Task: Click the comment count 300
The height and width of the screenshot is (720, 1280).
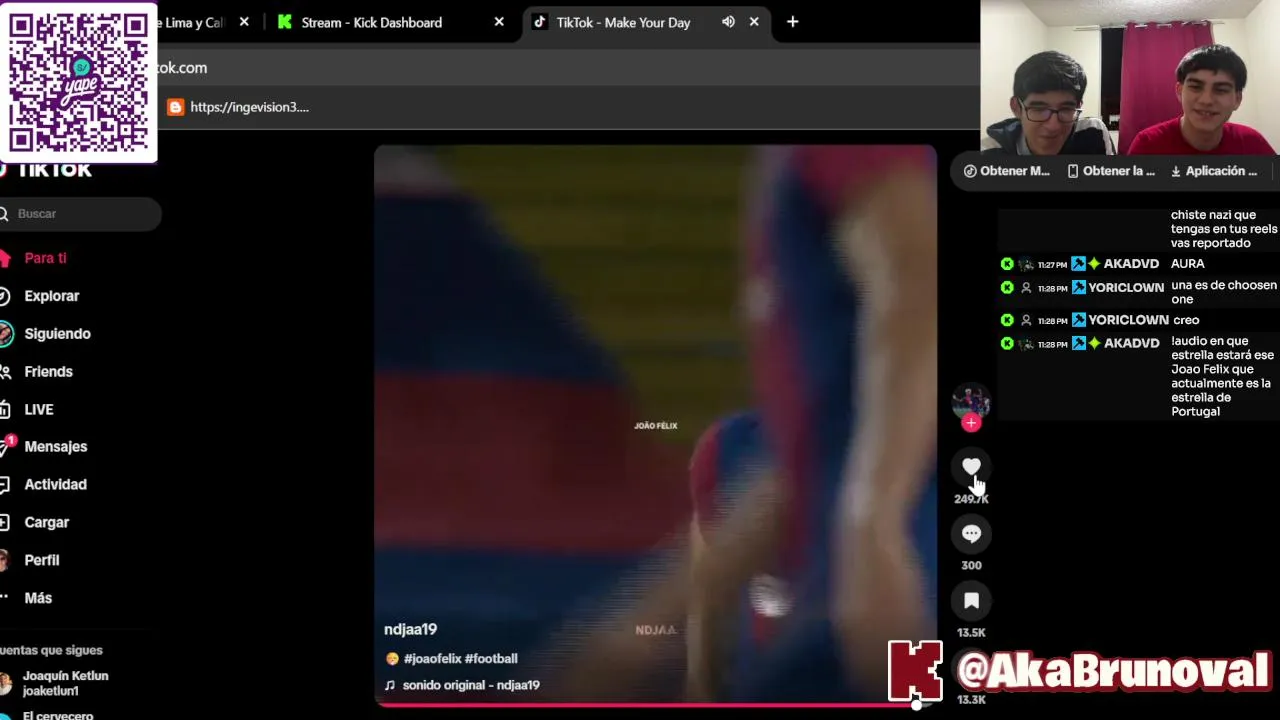Action: pyautogui.click(x=971, y=565)
